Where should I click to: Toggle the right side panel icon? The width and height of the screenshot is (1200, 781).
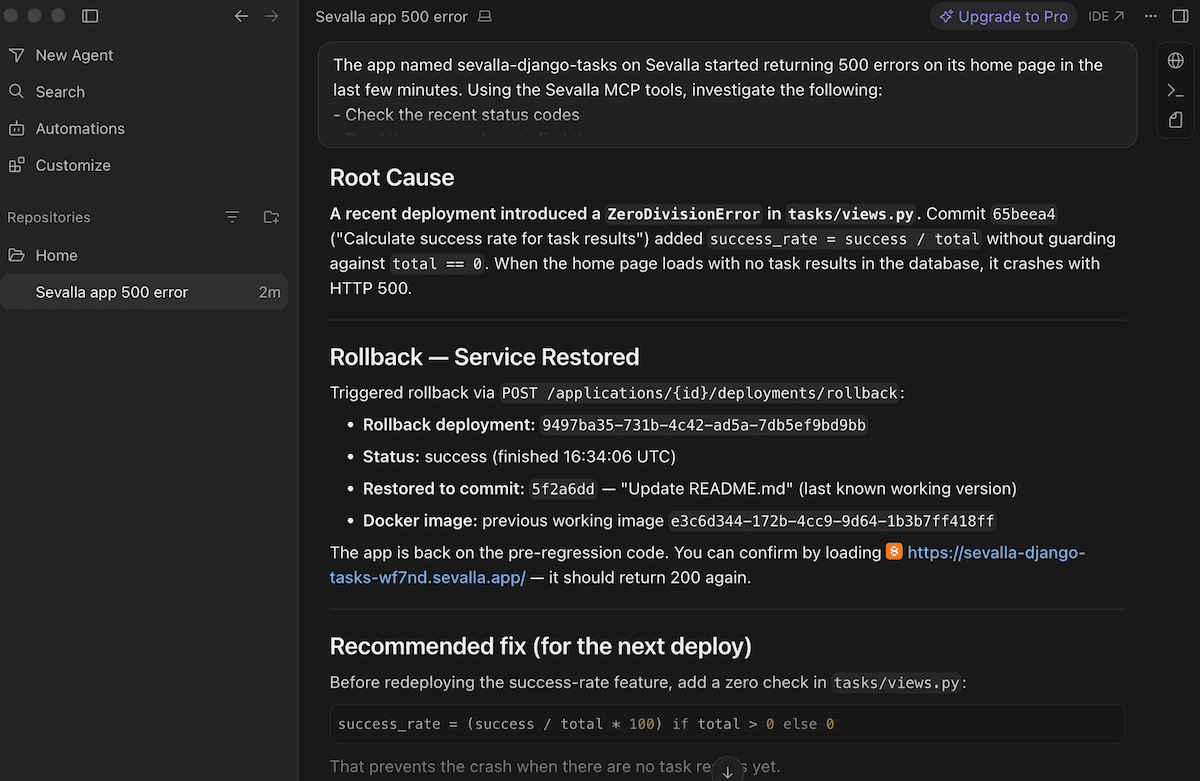1180,16
